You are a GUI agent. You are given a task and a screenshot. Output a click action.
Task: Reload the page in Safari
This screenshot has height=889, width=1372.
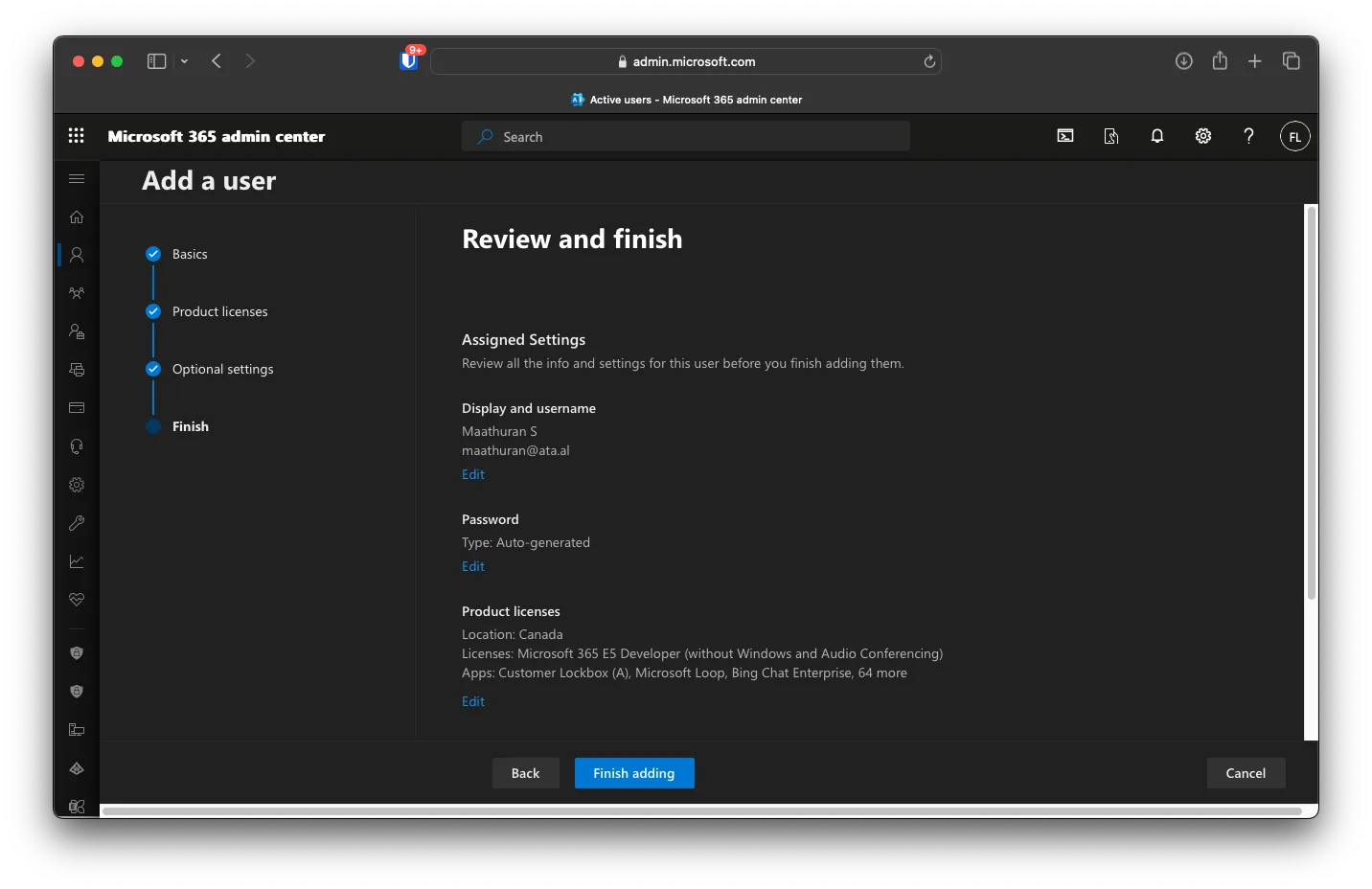[x=928, y=61]
